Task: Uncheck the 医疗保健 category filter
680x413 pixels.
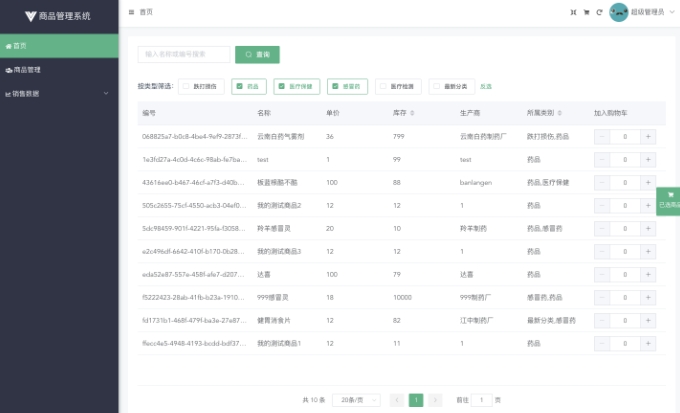Action: click(x=297, y=86)
